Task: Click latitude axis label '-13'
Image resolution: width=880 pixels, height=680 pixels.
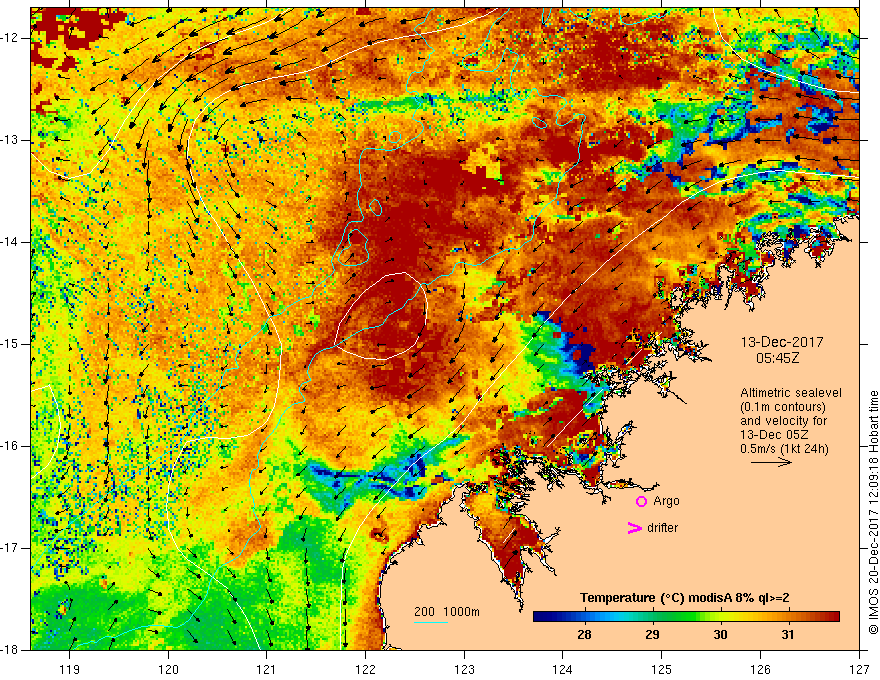Action: click(10, 140)
